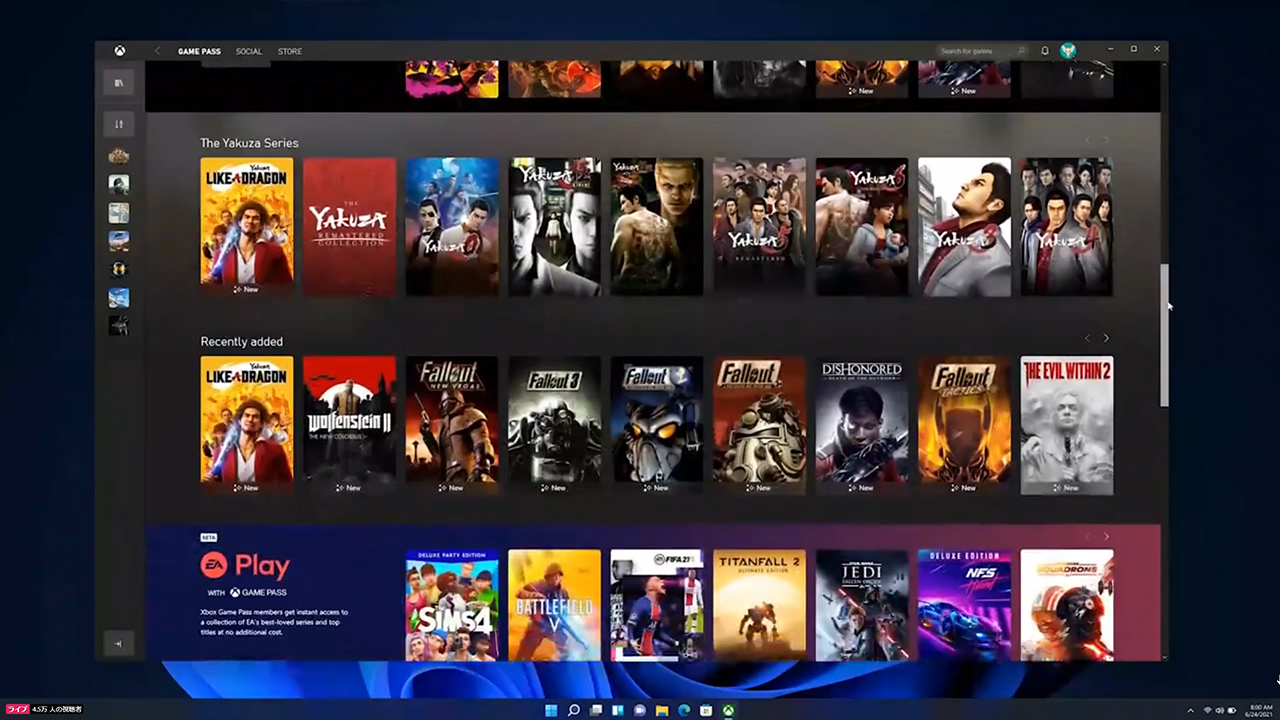Open the Widgets panel from the taskbar
Screen dimensions: 1280x720
618,711
